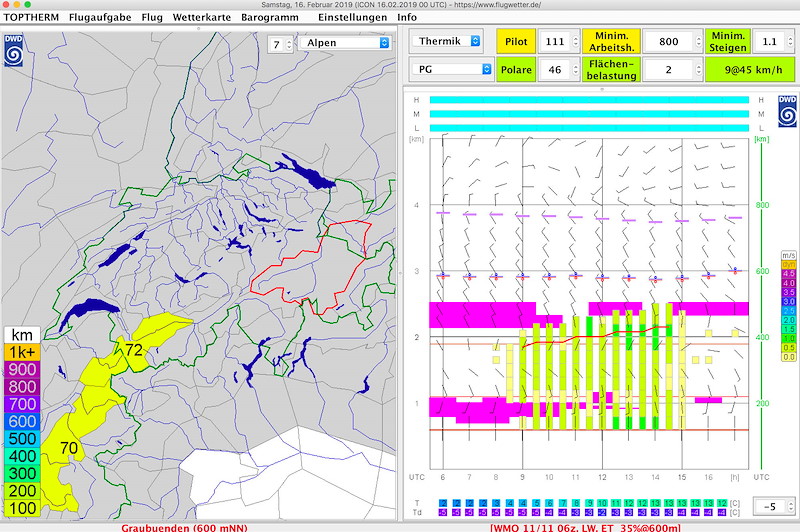Select the 1k+ distance legend swatch
The image size is (800, 532).
(x=22, y=352)
